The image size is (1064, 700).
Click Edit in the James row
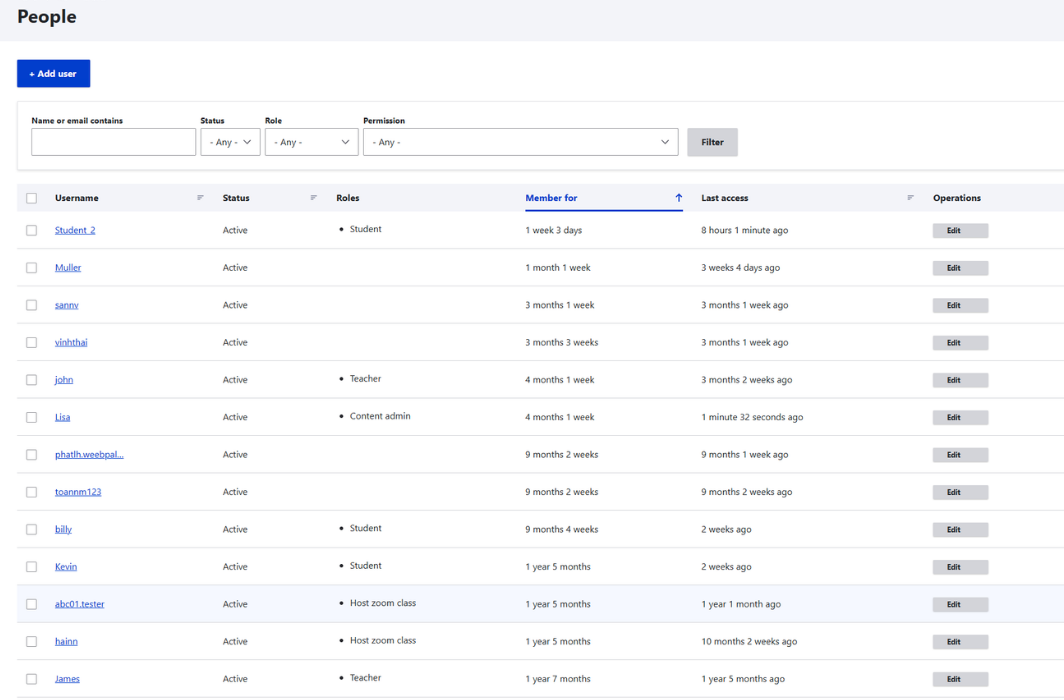(960, 679)
